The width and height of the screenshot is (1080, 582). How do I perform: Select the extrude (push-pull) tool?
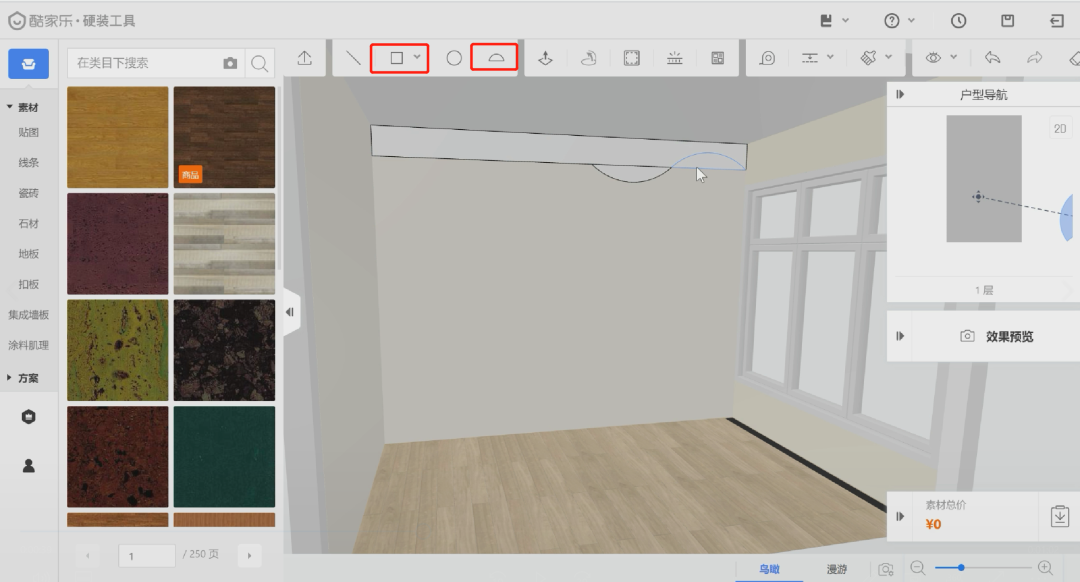pos(546,59)
